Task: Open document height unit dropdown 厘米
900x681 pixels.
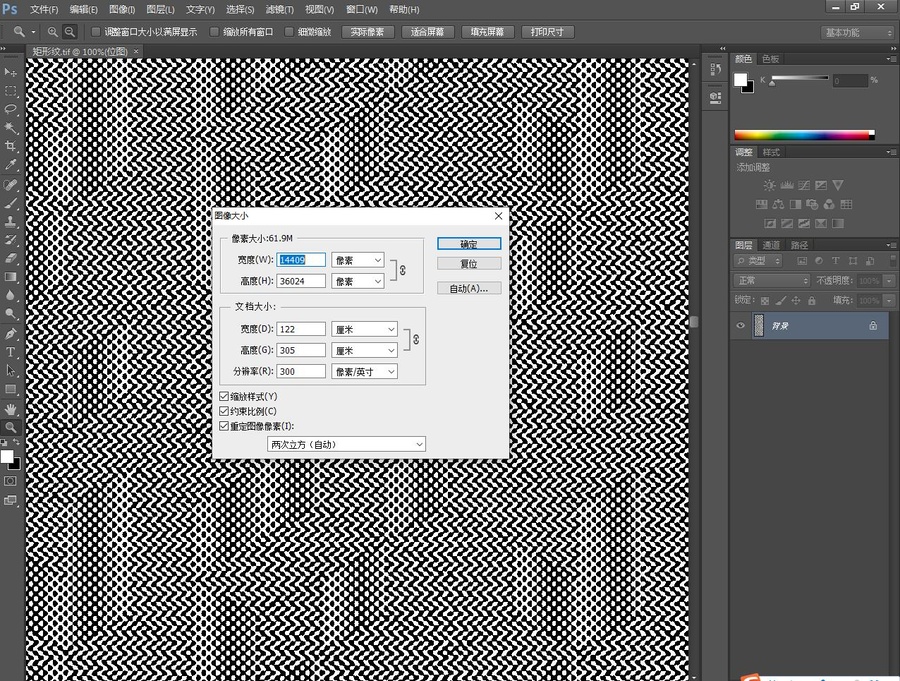Action: (364, 350)
